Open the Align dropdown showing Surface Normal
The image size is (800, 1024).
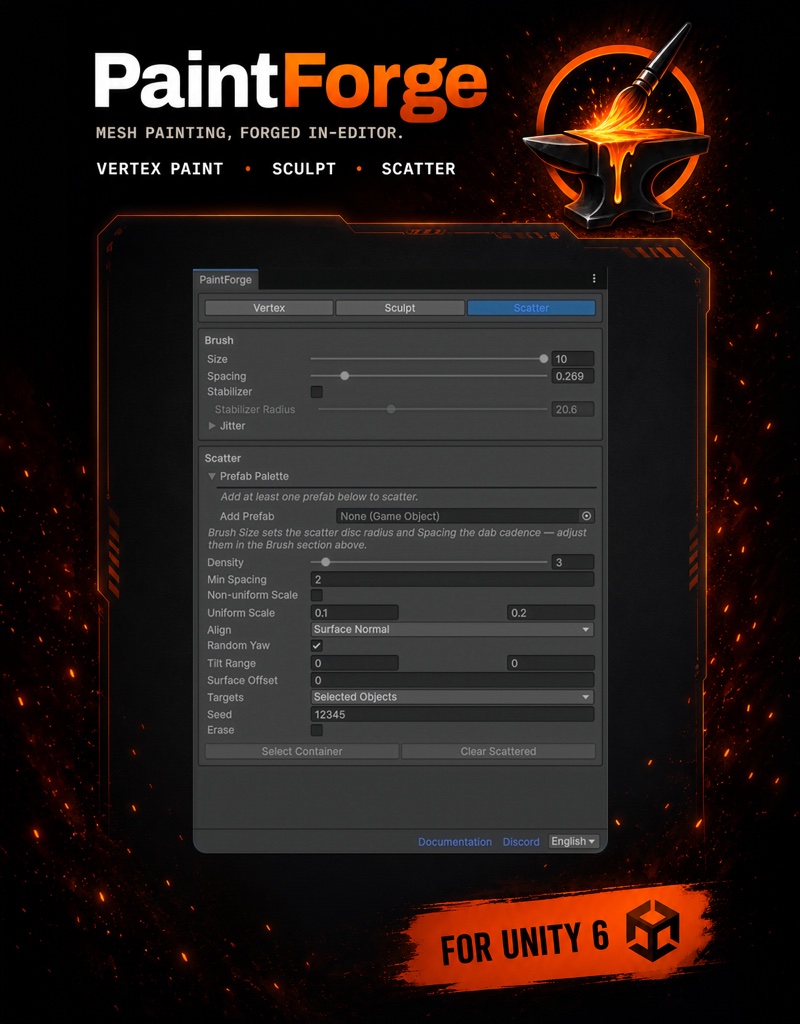click(452, 630)
